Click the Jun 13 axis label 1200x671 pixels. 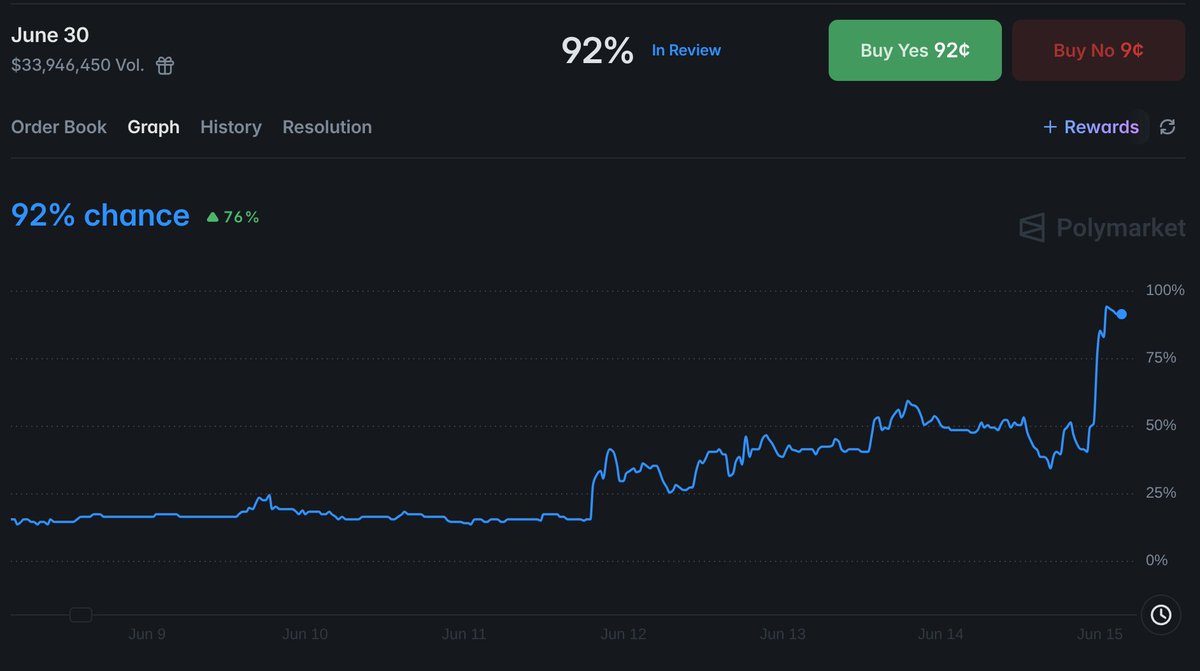coord(782,634)
